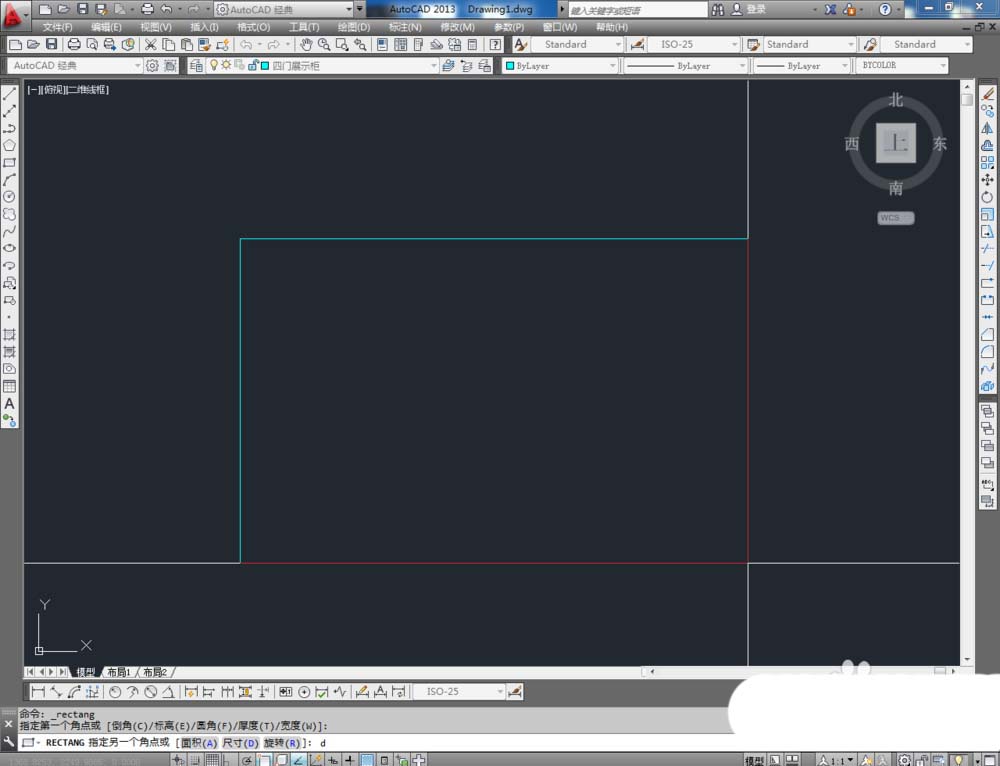Image resolution: width=1000 pixels, height=766 pixels.
Task: Click the Linear dimension tool
Action: pos(38,692)
